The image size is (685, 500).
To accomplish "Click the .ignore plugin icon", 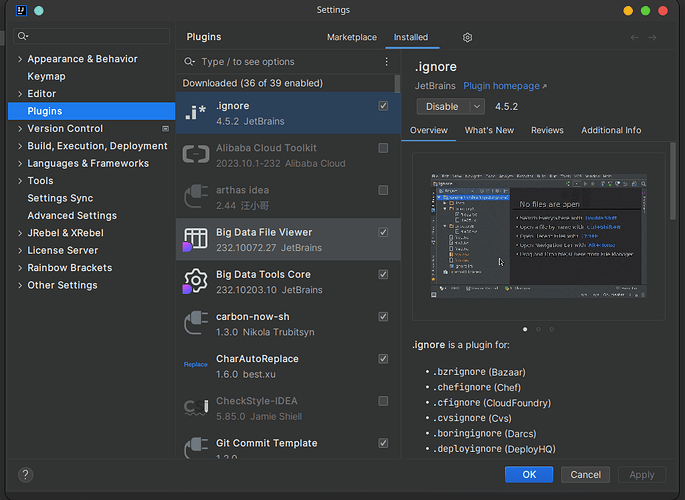I will pos(195,113).
